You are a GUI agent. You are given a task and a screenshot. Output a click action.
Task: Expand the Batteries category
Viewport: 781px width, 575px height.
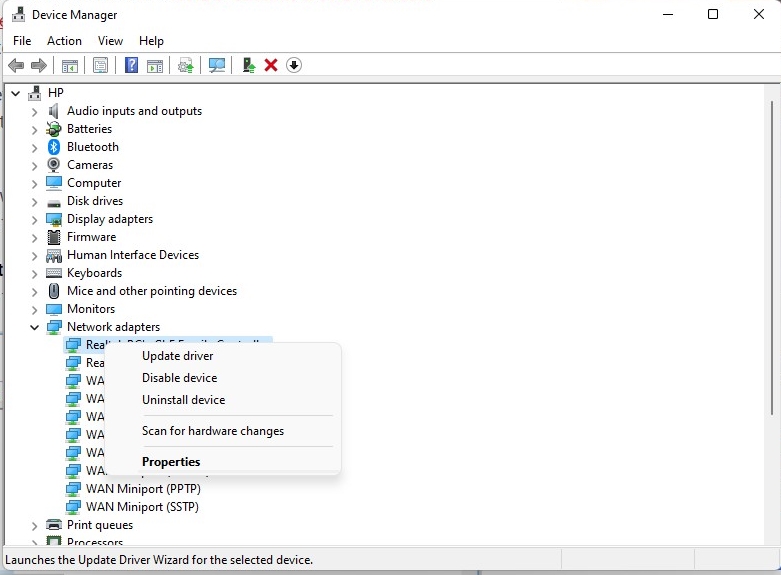pyautogui.click(x=34, y=130)
